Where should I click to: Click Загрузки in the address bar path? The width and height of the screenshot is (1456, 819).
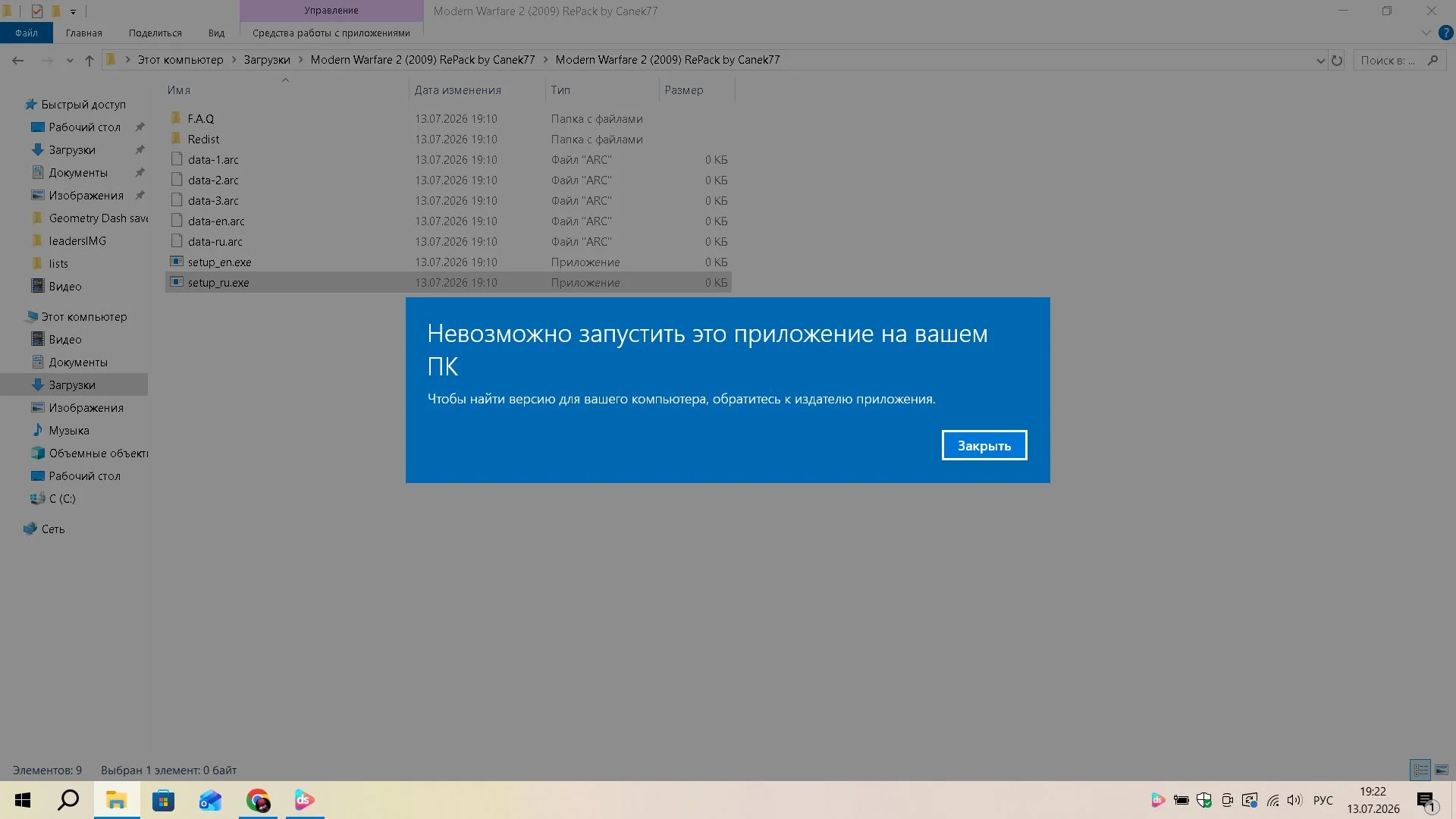coord(267,60)
